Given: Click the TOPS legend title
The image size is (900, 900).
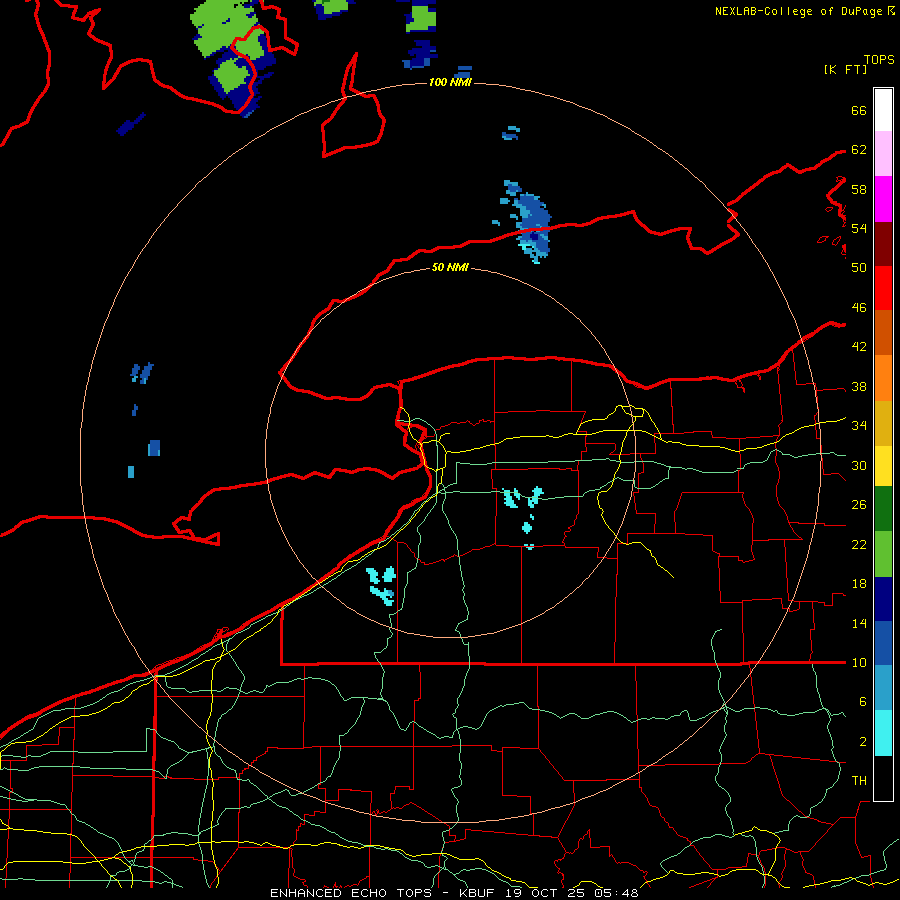Looking at the screenshot, I should point(879,60).
